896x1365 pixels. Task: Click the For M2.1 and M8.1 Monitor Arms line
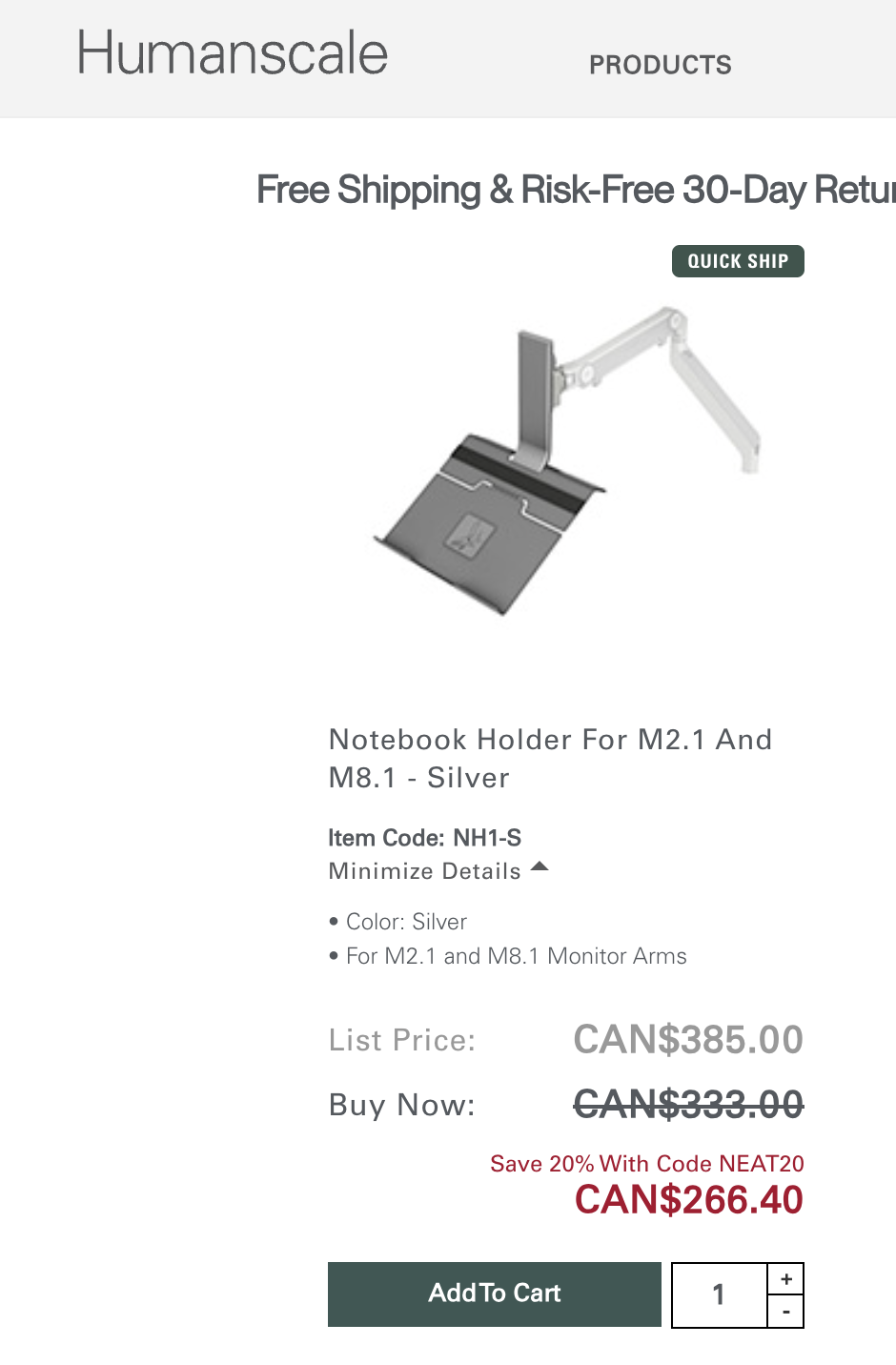[516, 956]
